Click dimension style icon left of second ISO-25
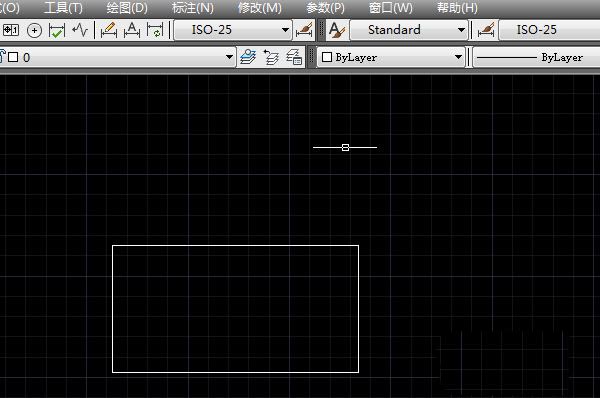Screen dimensions: 600x398 (486, 30)
